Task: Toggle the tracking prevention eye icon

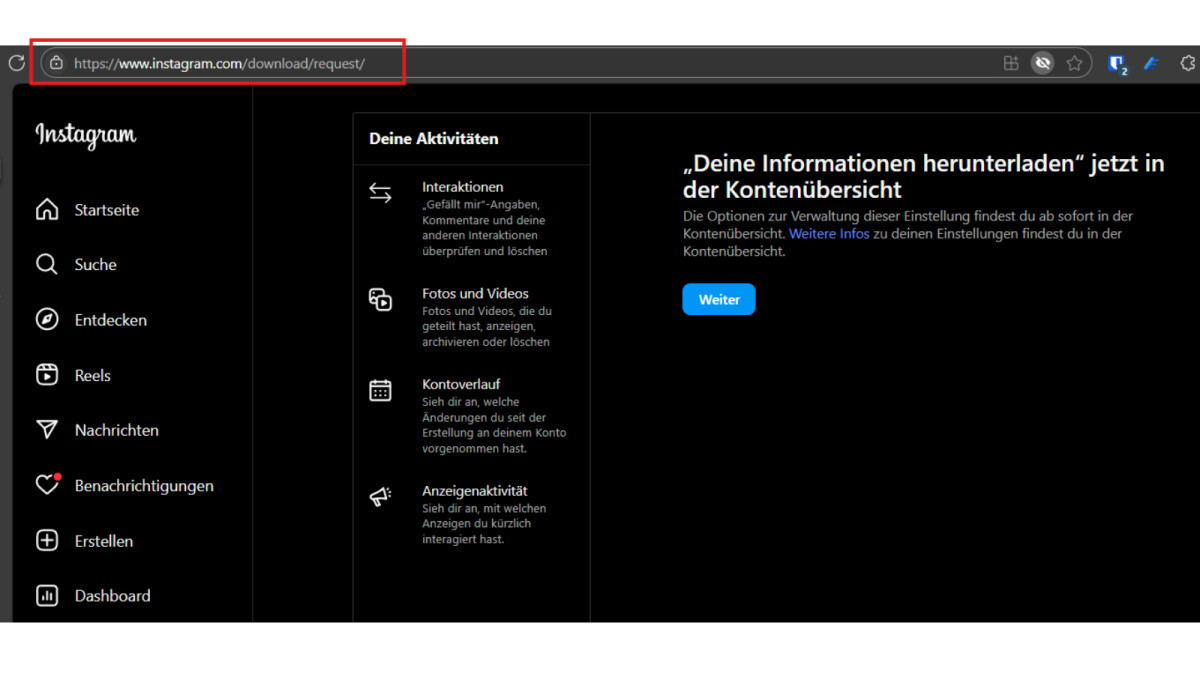Action: click(1042, 64)
